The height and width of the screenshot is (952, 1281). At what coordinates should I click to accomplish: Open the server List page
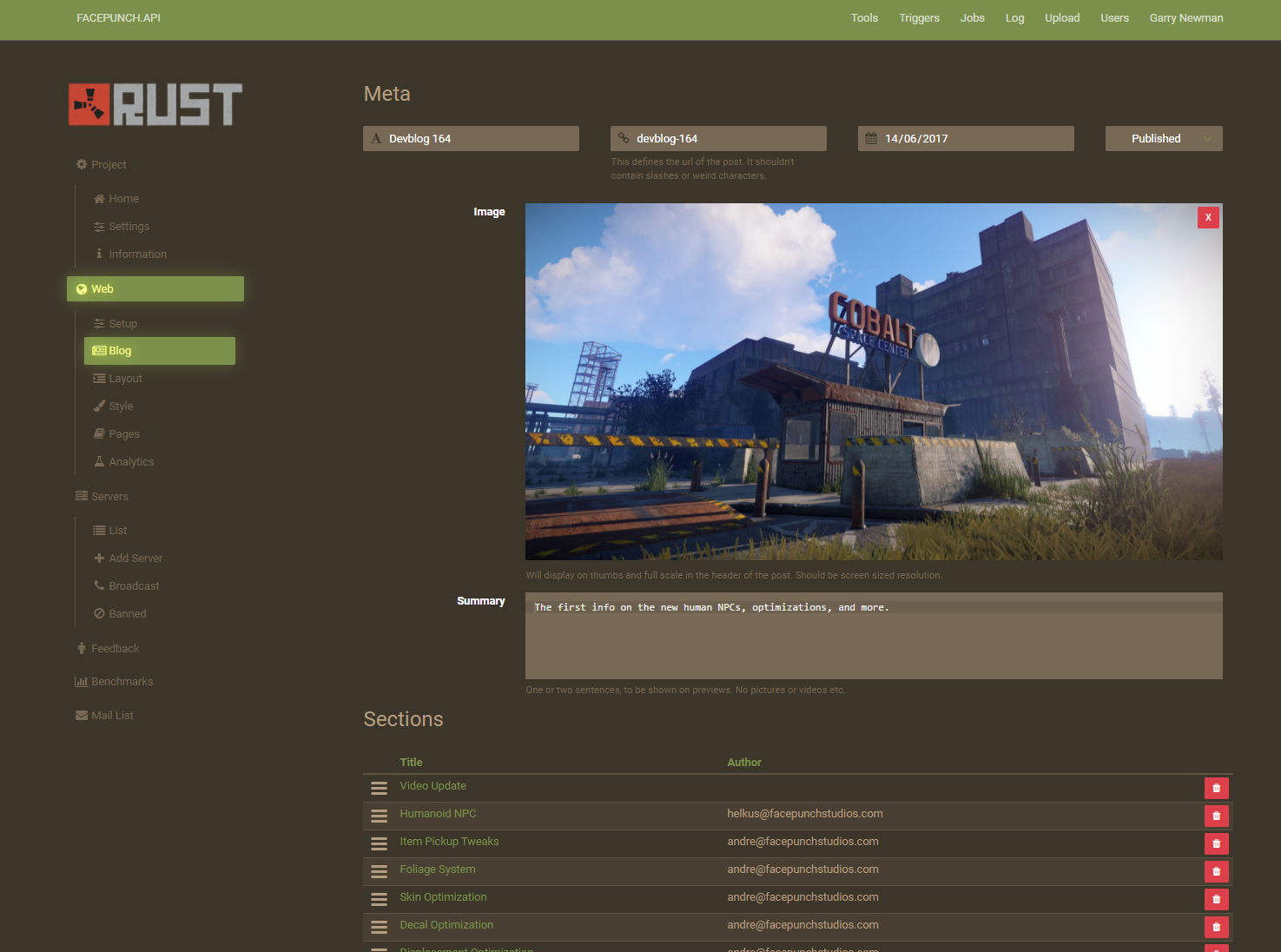pos(110,531)
